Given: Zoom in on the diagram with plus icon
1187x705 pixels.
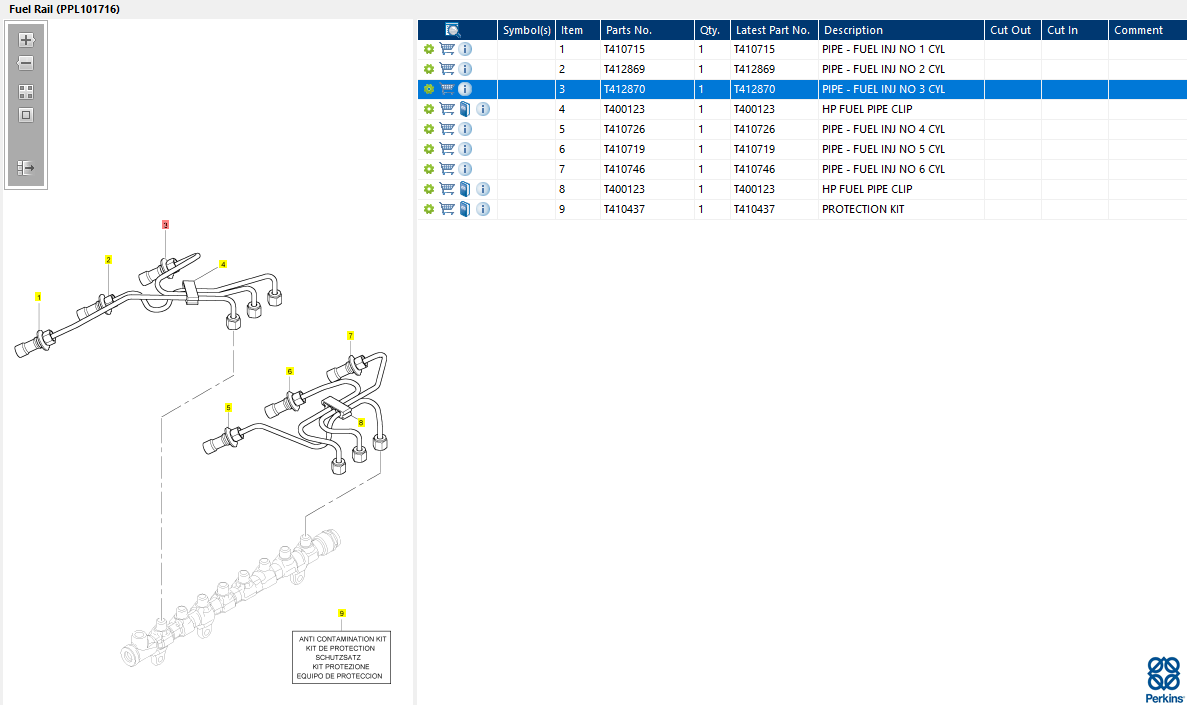Looking at the screenshot, I should point(26,40).
